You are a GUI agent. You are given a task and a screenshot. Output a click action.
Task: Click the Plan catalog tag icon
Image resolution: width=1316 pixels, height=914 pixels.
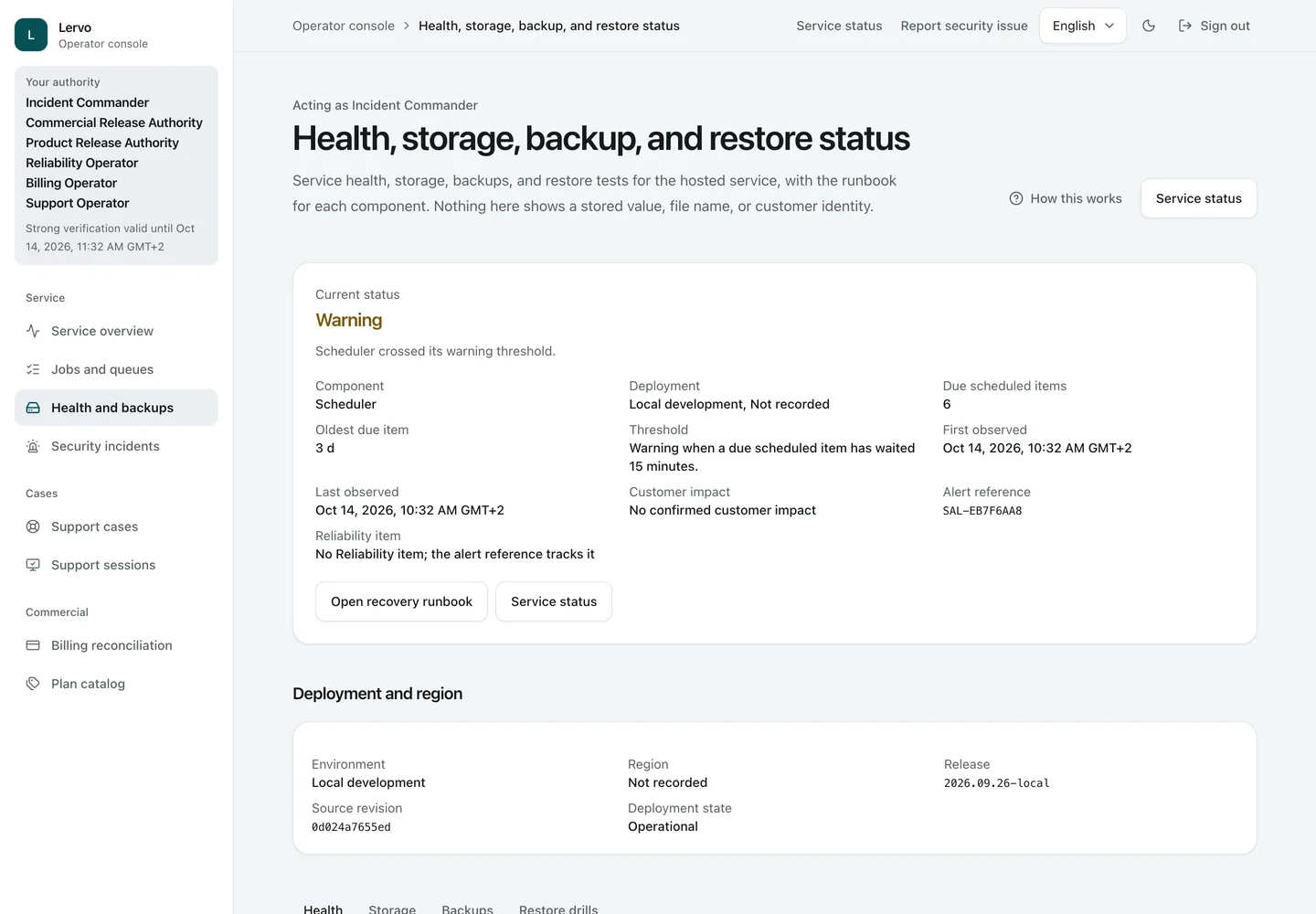33,684
